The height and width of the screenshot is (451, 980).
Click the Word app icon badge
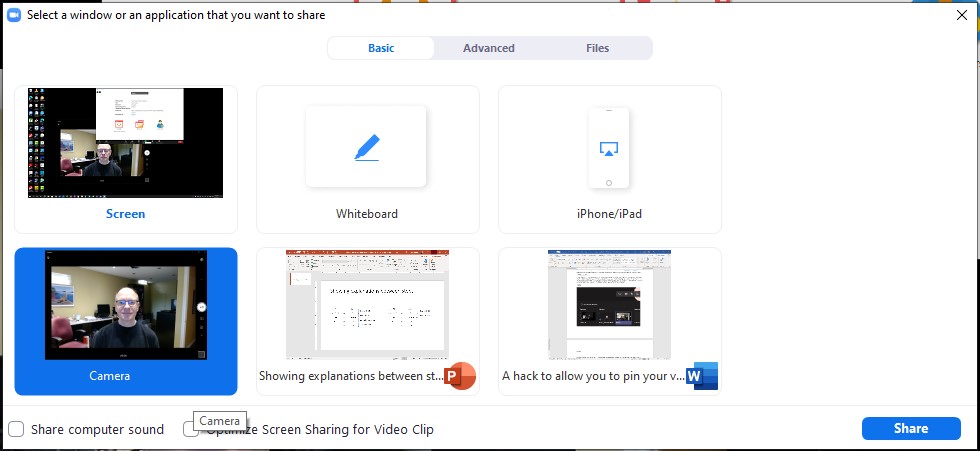pos(702,376)
